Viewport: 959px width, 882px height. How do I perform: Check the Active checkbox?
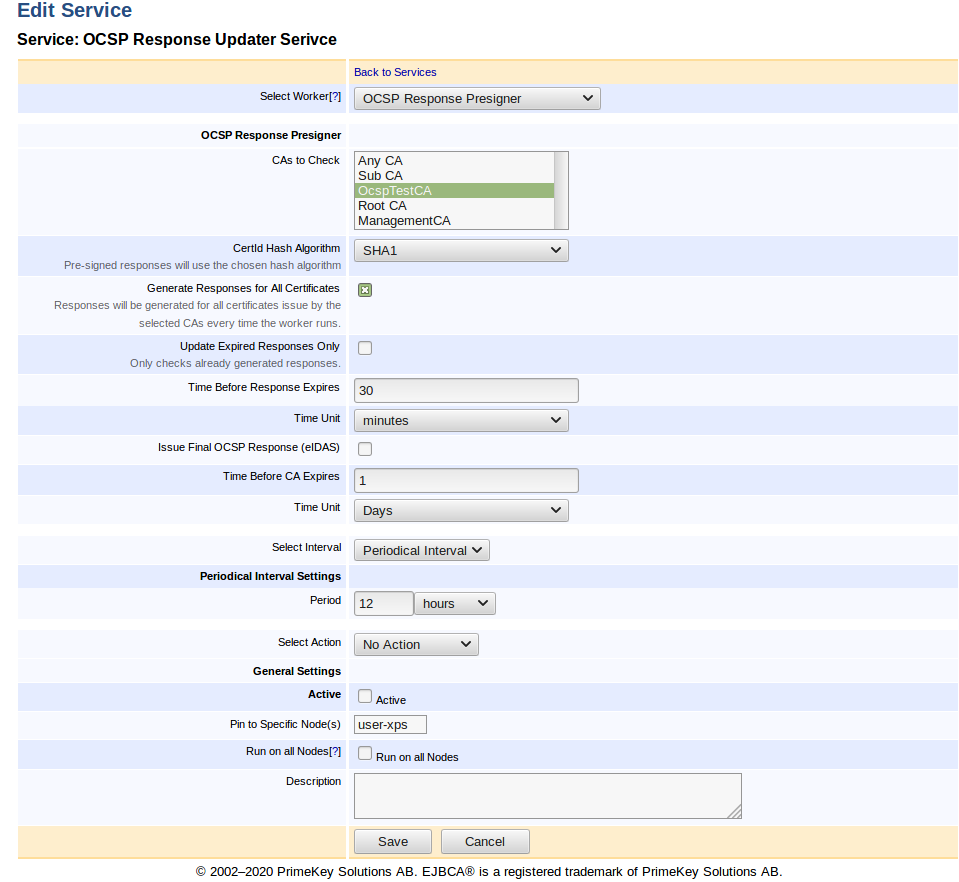click(364, 696)
